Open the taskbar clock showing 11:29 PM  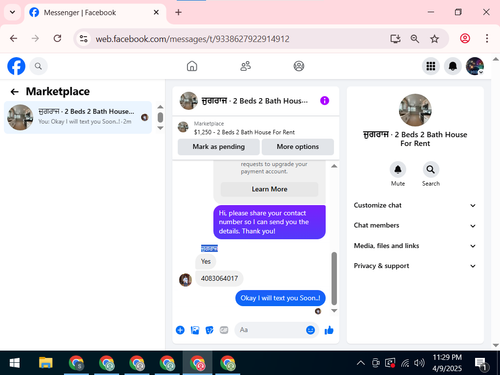(x=447, y=363)
